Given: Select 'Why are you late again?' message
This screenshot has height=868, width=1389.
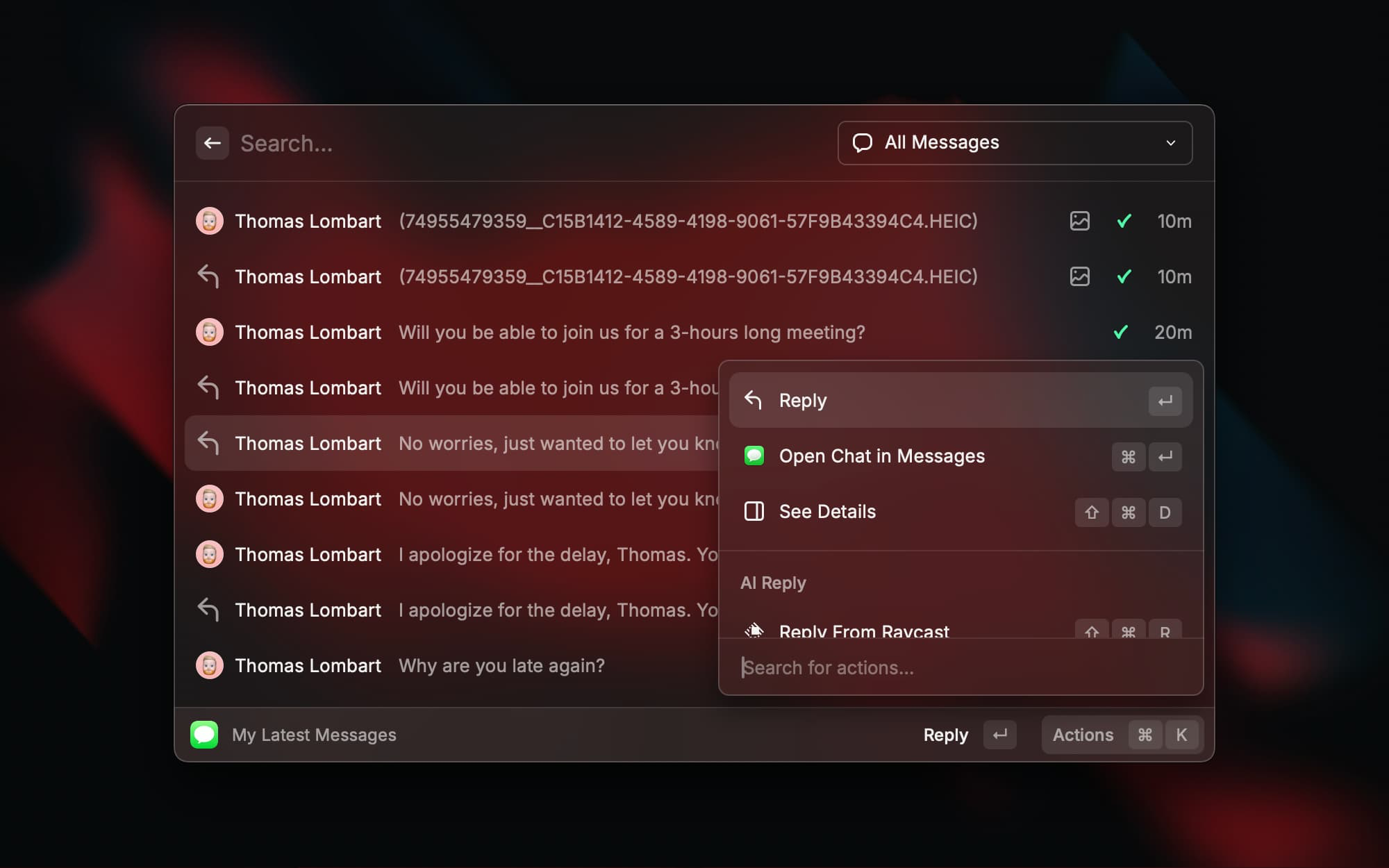Looking at the screenshot, I should [501, 665].
